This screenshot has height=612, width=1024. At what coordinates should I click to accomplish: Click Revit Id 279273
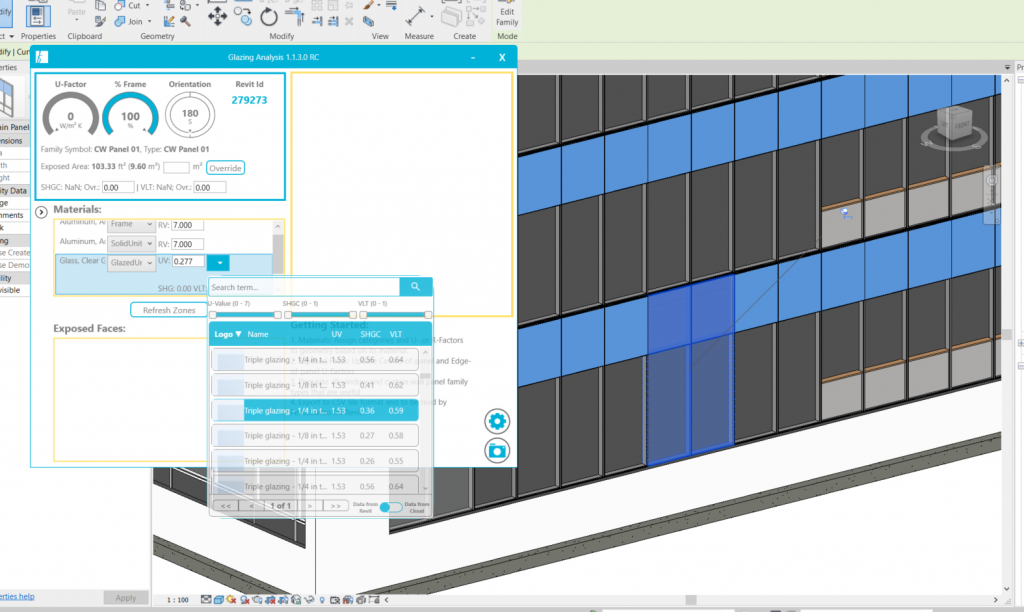249,100
